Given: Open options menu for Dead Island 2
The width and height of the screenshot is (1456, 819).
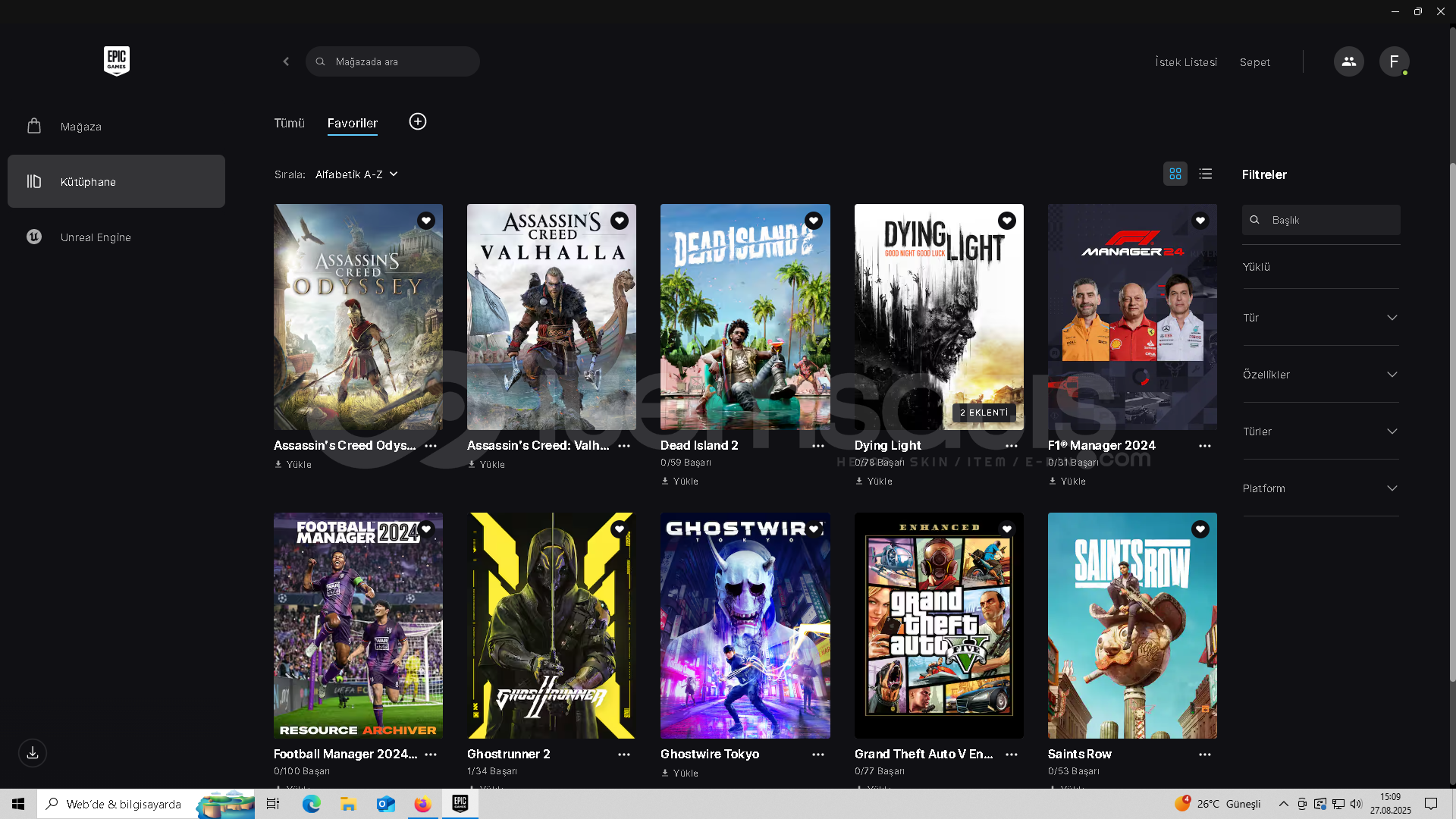Looking at the screenshot, I should pyautogui.click(x=818, y=446).
